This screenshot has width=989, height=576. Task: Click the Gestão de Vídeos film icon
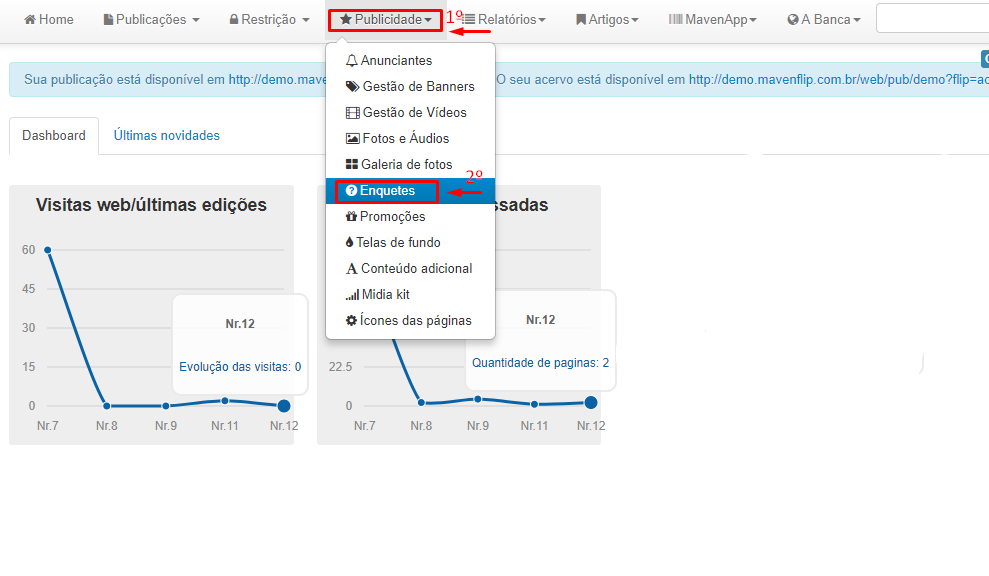coord(353,113)
